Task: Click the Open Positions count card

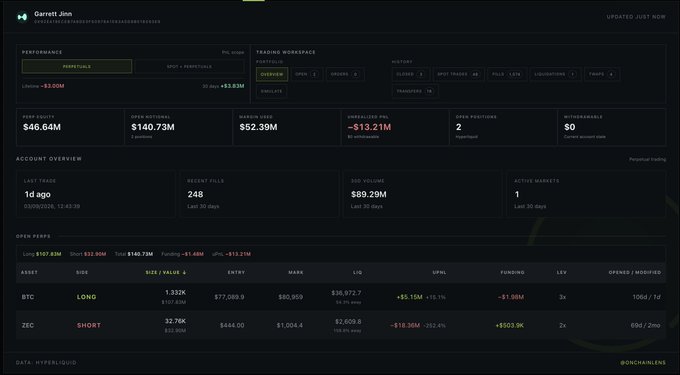Action: tap(503, 127)
